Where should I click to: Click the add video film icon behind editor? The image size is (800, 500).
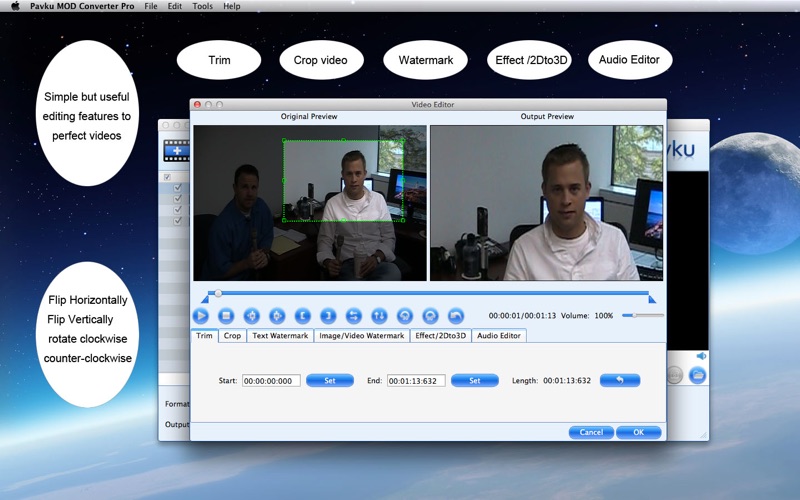tap(177, 151)
